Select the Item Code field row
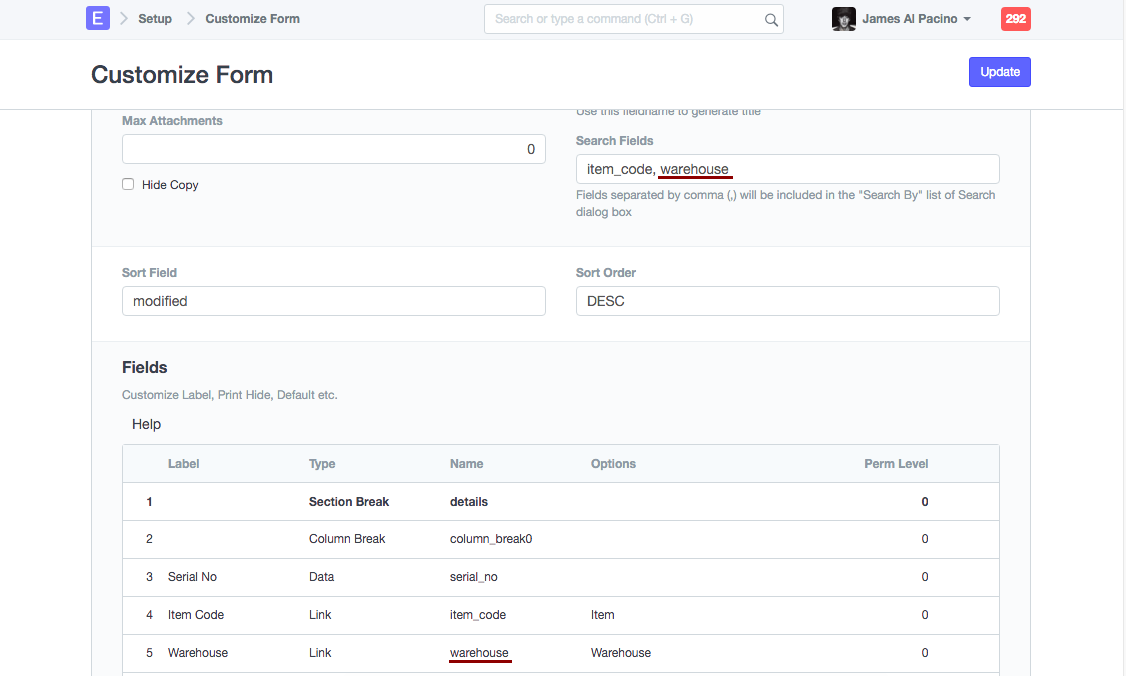The height and width of the screenshot is (676, 1126). (560, 615)
